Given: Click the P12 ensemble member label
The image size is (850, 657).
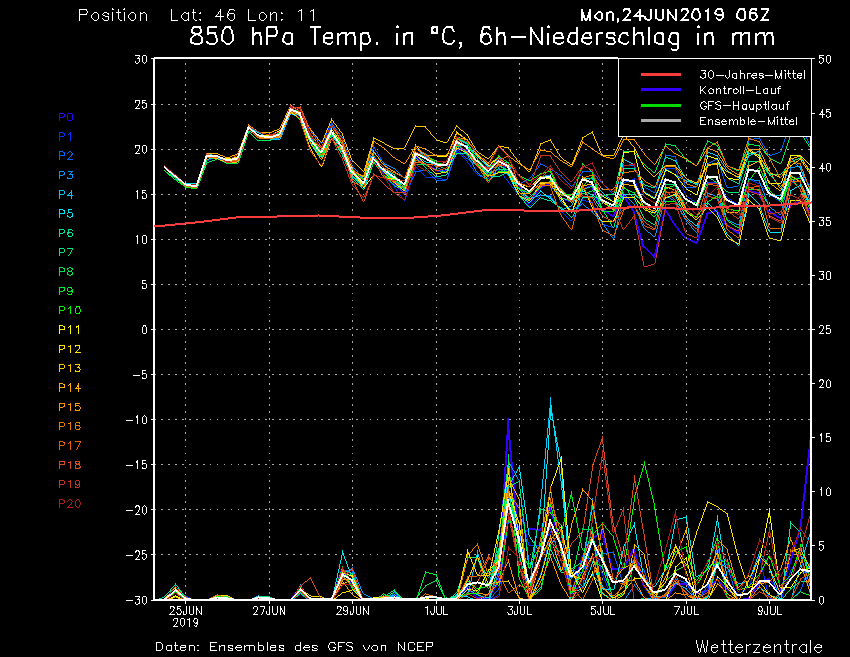Looking at the screenshot, I should [x=70, y=349].
